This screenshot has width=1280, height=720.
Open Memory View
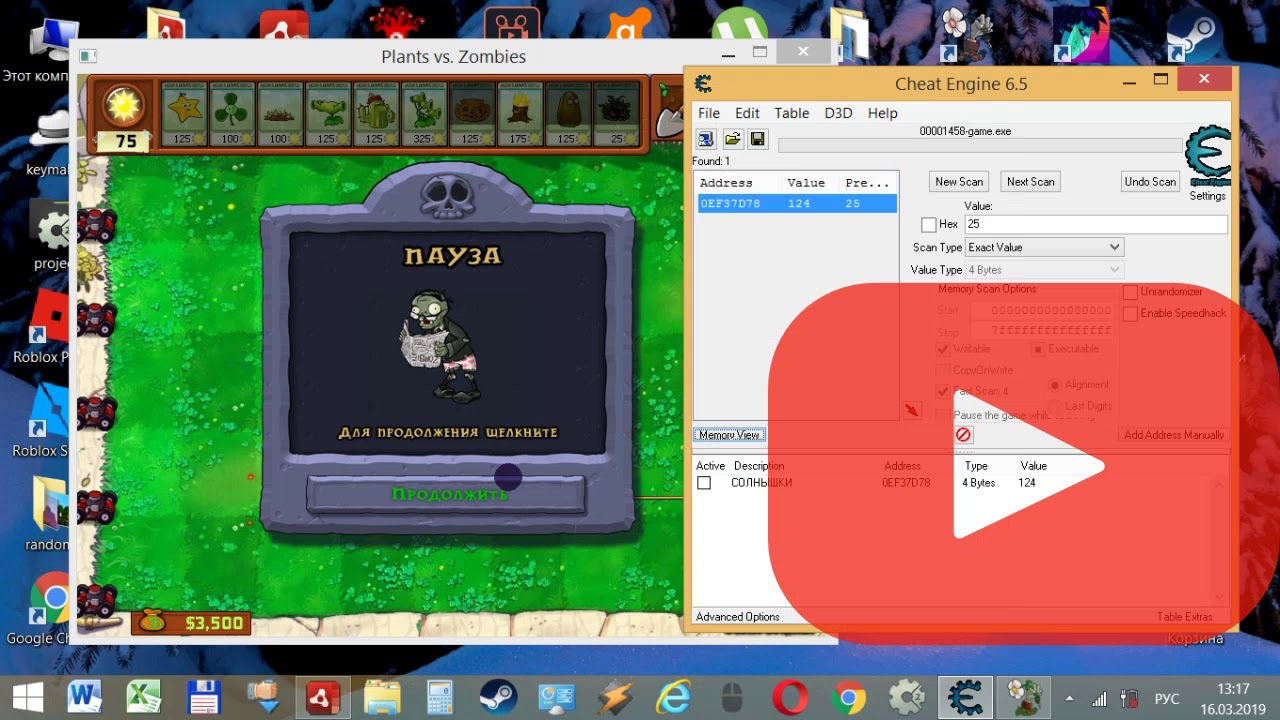(730, 435)
